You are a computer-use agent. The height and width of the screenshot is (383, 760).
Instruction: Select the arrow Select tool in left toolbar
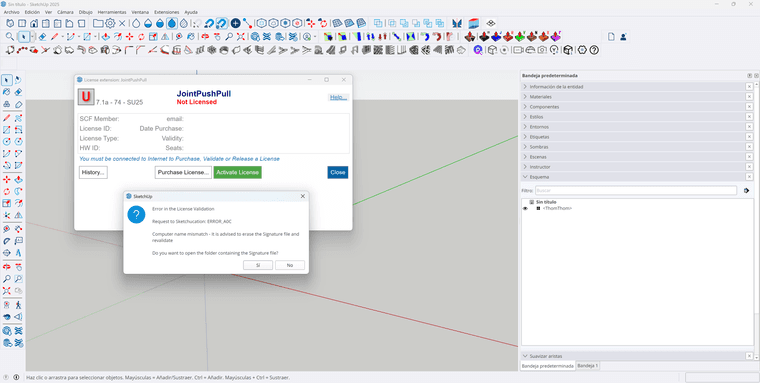click(7, 80)
